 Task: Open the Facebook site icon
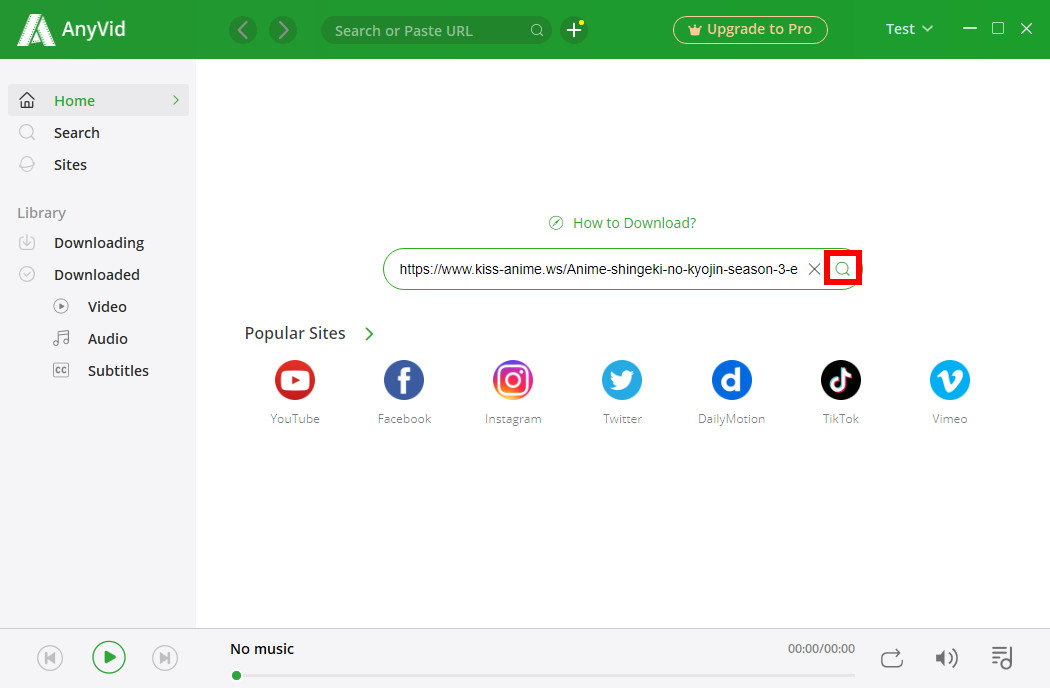tap(404, 381)
